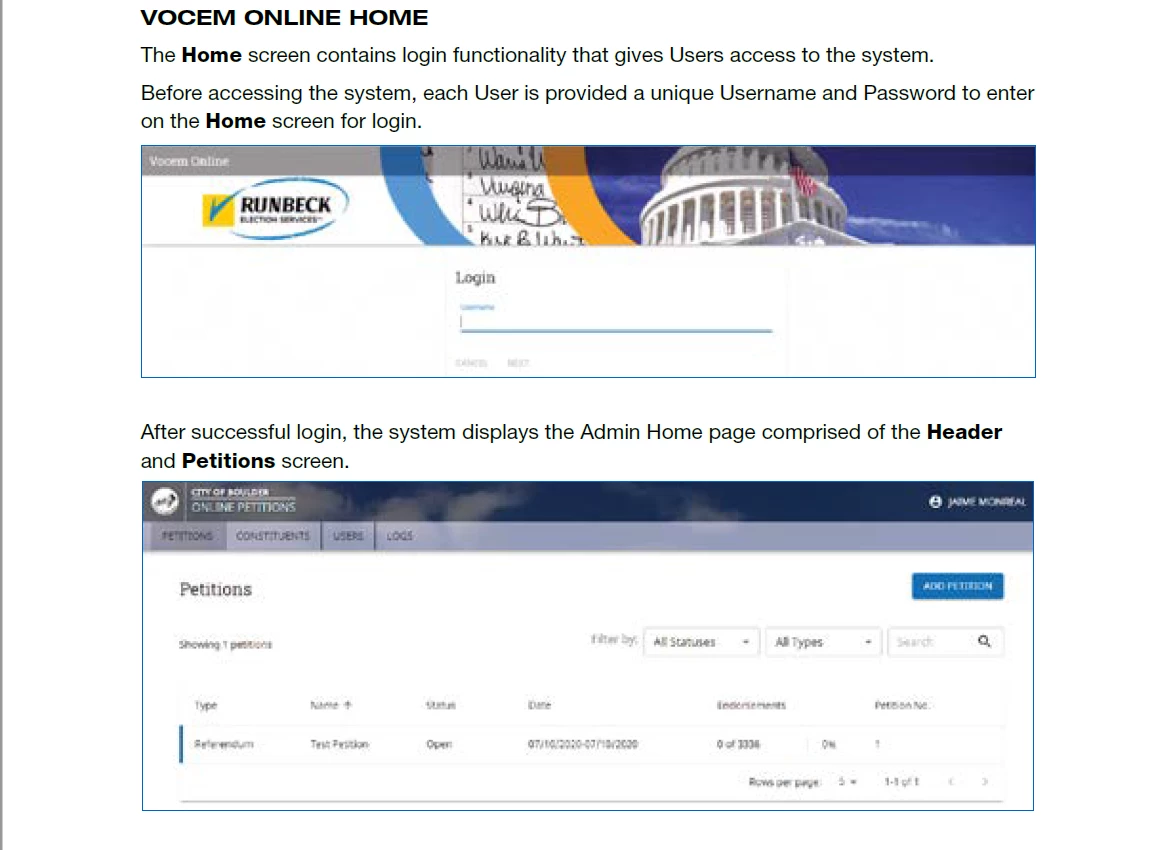Click the Petitions page heading
This screenshot has width=1171, height=850.
216,589
